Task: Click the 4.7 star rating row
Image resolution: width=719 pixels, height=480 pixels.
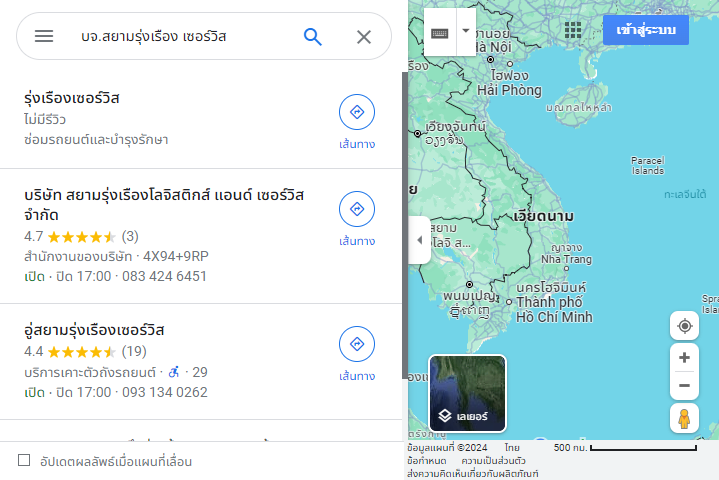Action: pyautogui.click(x=81, y=237)
